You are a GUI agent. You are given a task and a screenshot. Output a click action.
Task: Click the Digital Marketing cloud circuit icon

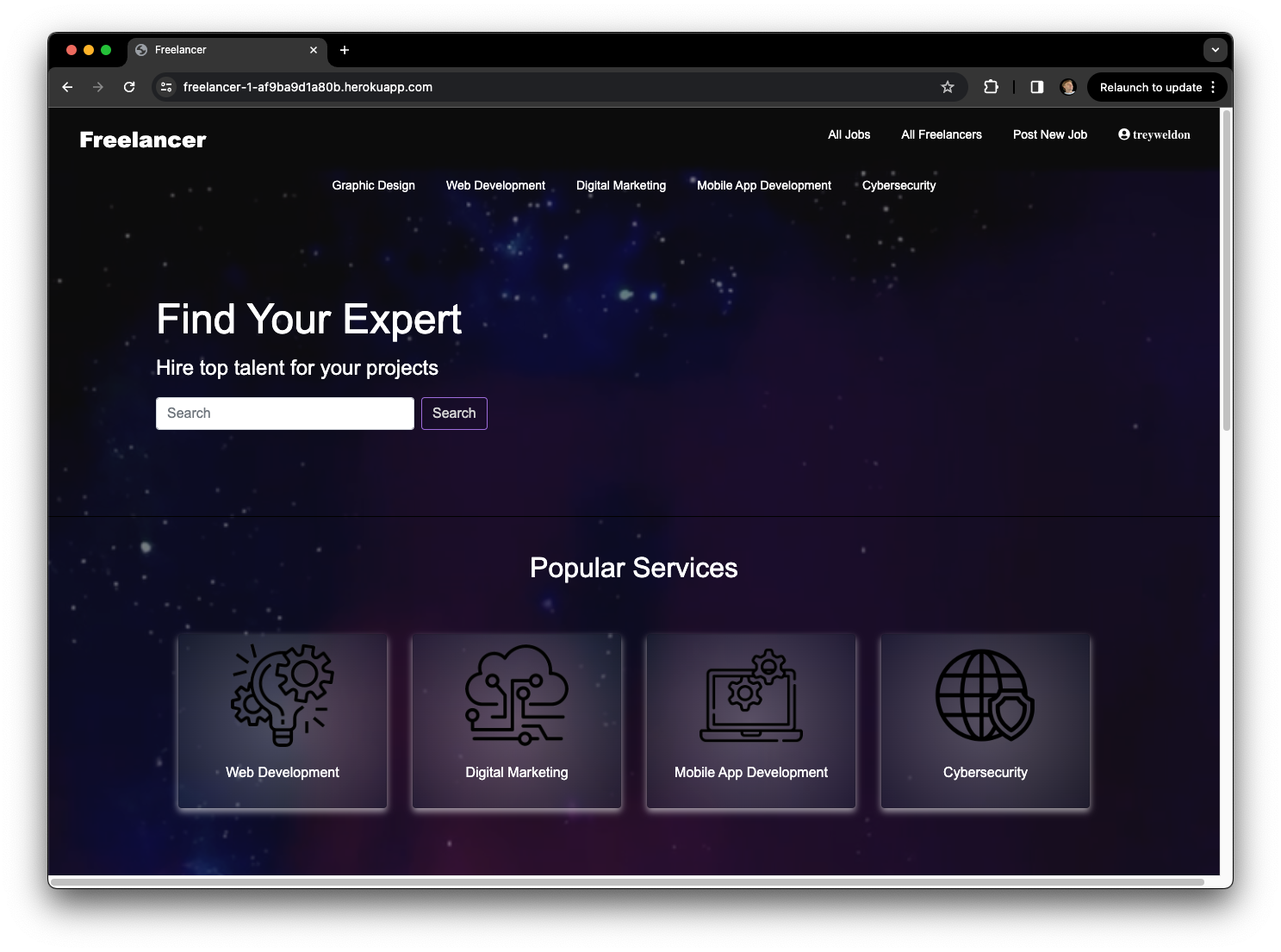click(517, 694)
